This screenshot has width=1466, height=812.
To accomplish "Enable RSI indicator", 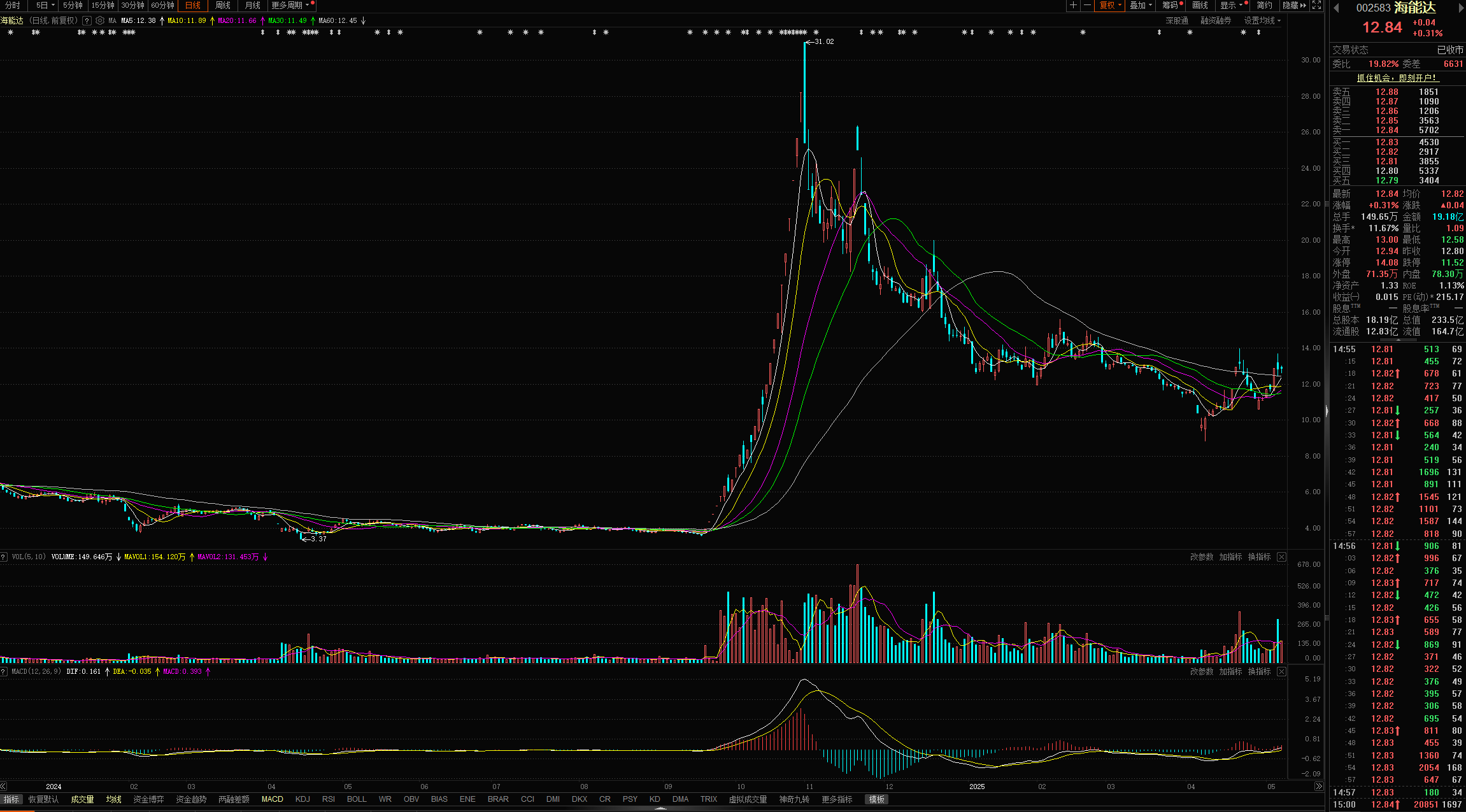I will coord(329,799).
